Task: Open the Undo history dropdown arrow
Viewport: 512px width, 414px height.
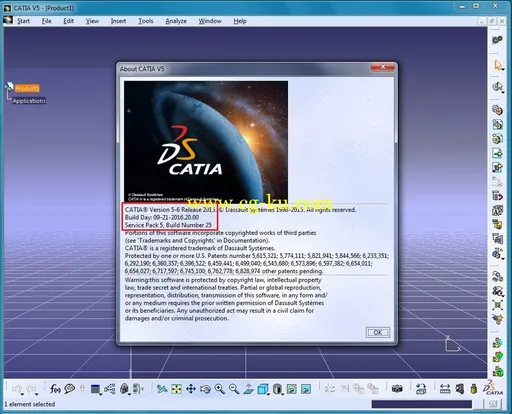Action: (x=22, y=395)
